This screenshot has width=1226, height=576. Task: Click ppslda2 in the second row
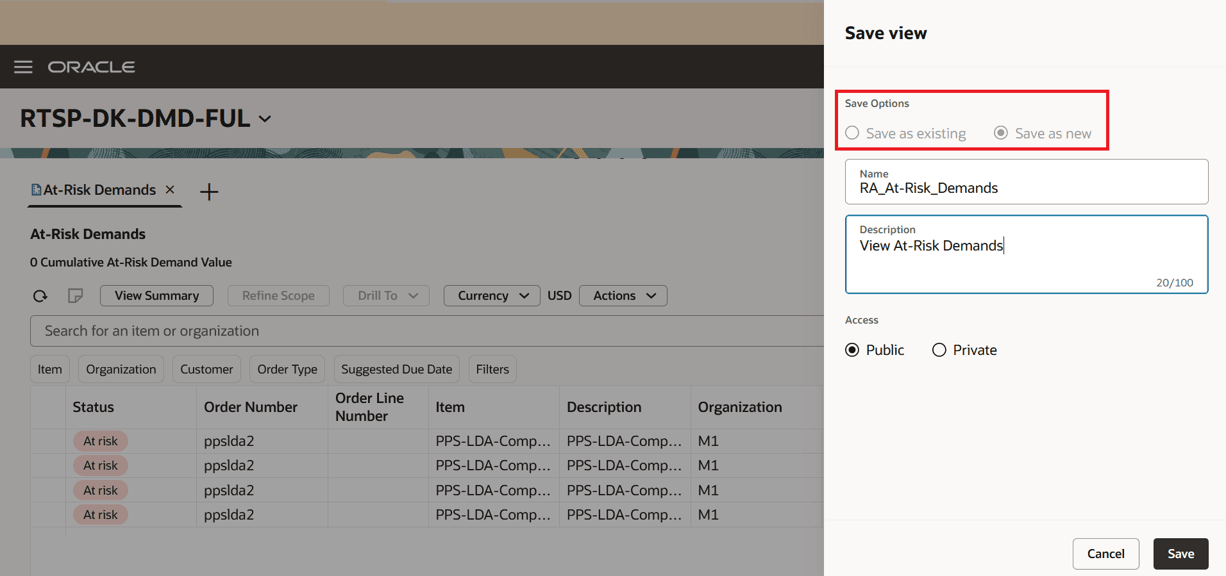[229, 465]
